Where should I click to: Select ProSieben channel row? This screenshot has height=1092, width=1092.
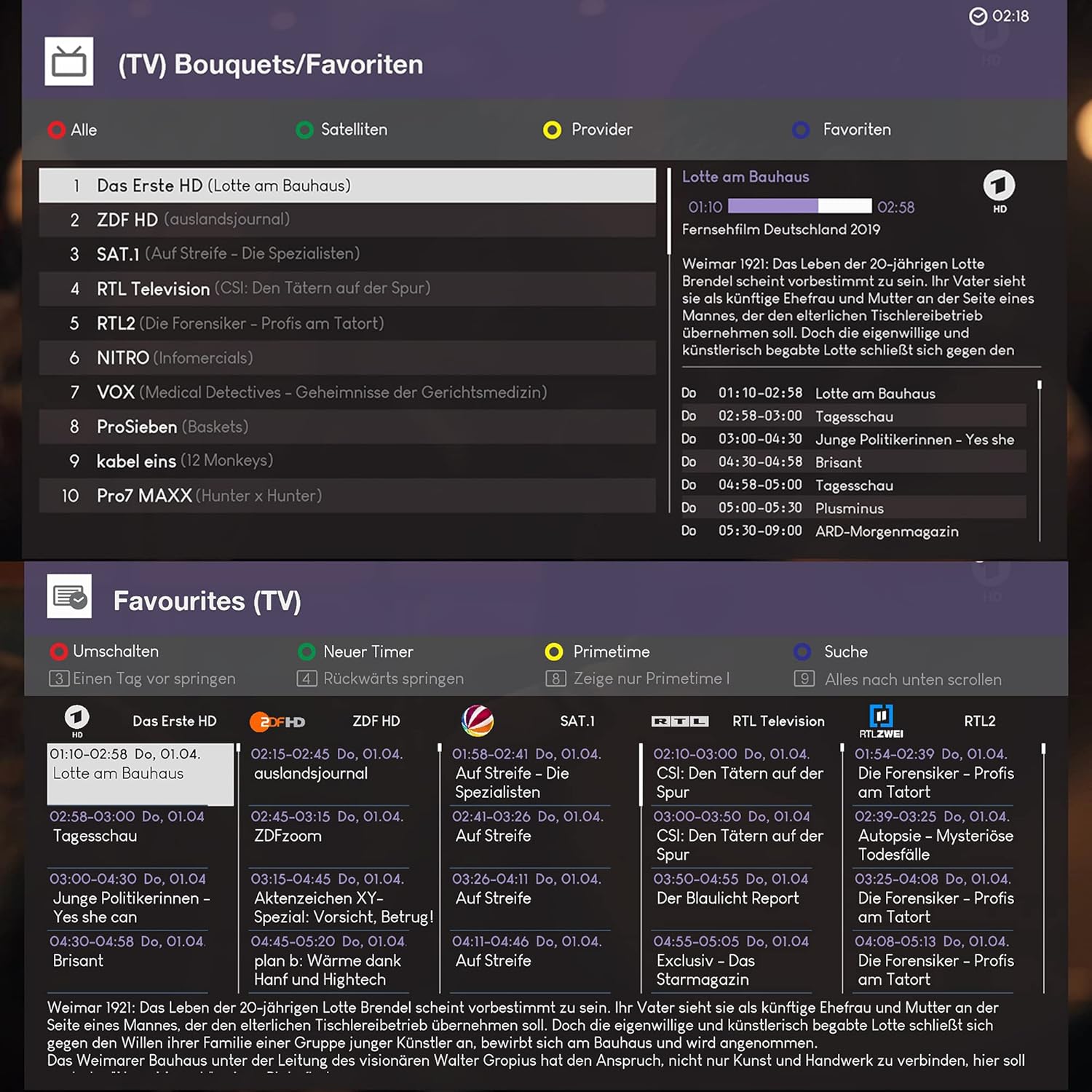347,427
